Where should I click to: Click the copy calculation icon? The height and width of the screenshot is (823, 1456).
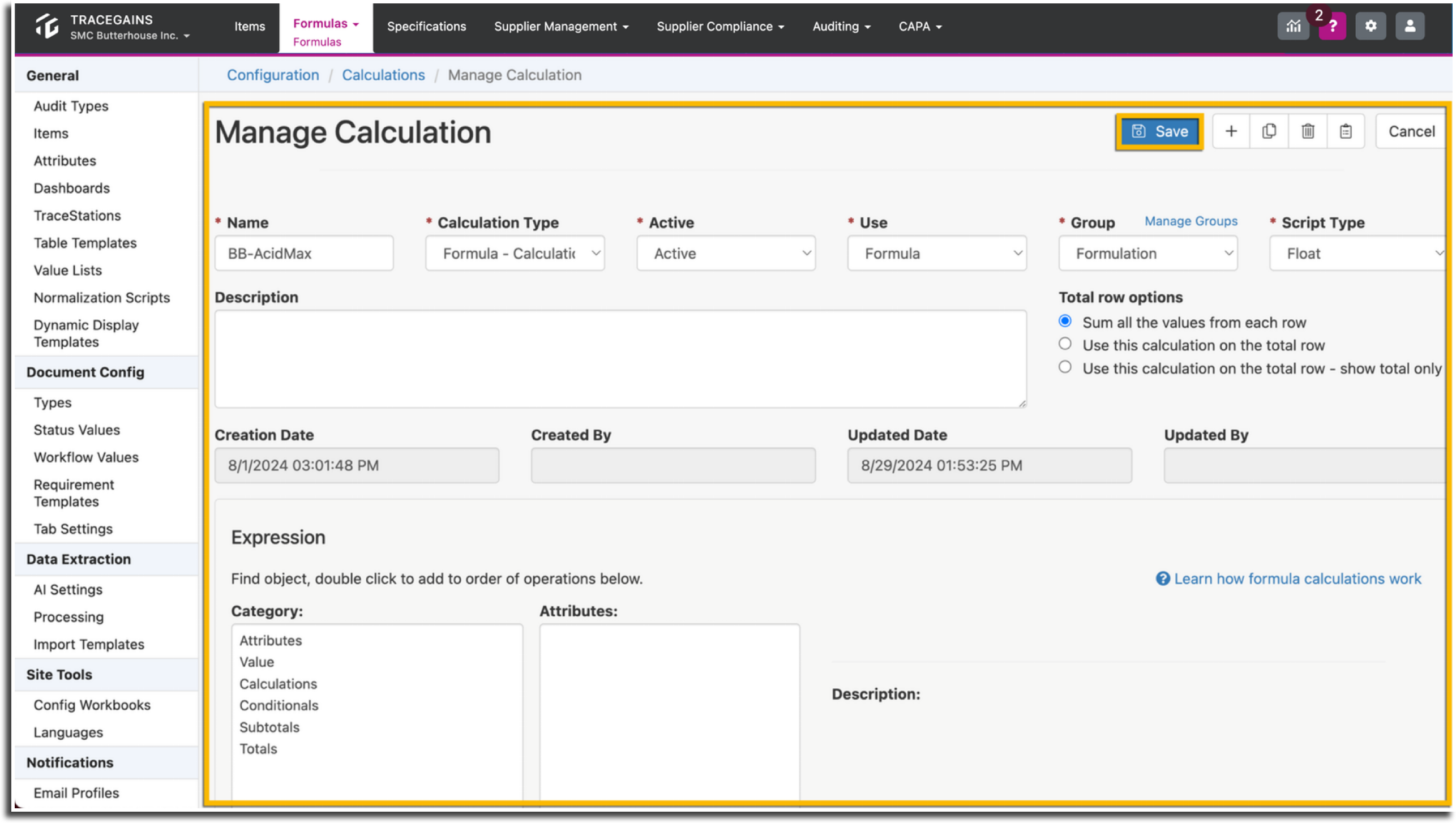[x=1269, y=131]
